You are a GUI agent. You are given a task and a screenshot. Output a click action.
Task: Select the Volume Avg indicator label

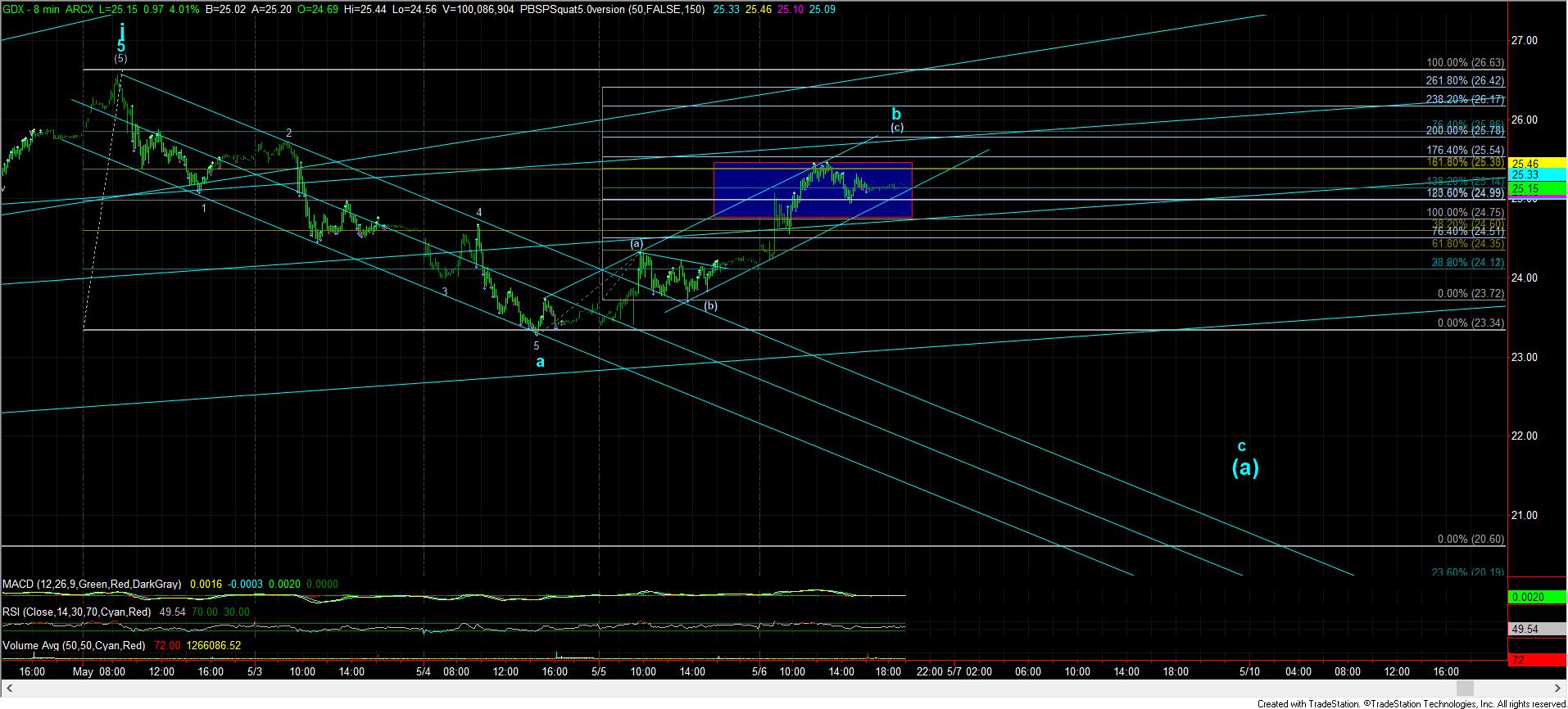[74, 646]
